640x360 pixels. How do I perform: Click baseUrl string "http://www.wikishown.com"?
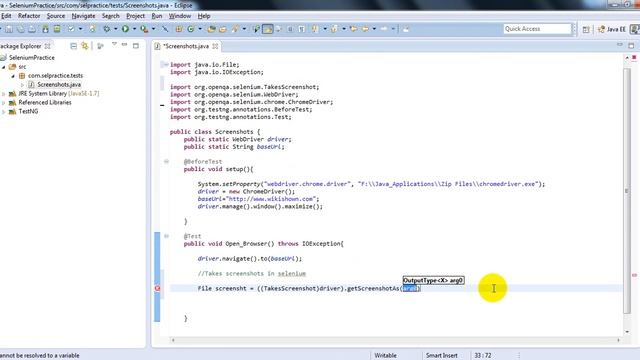click(x=272, y=199)
